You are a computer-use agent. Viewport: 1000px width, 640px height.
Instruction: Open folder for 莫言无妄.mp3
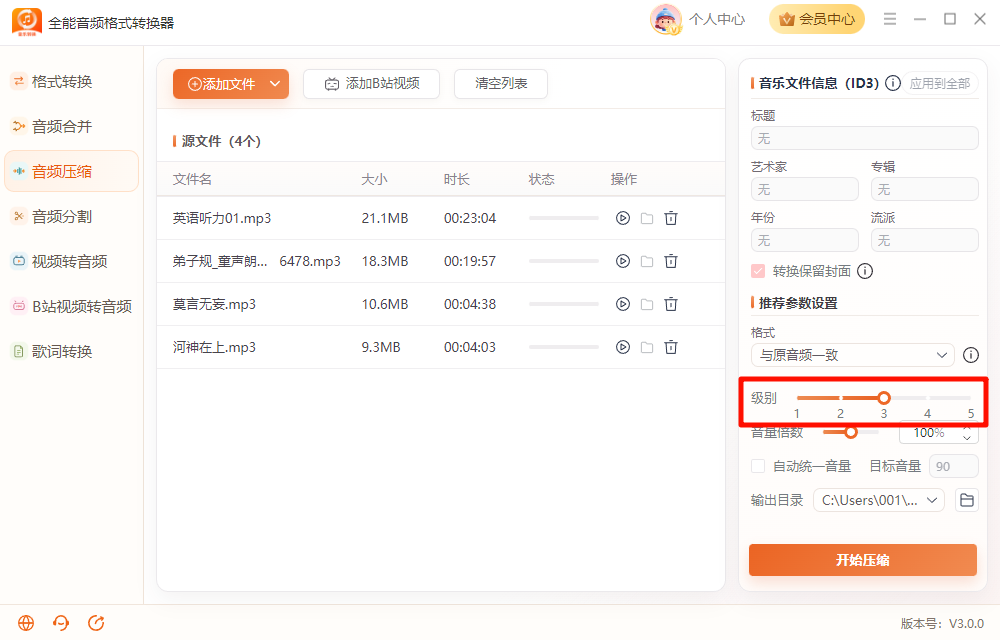pyautogui.click(x=647, y=304)
